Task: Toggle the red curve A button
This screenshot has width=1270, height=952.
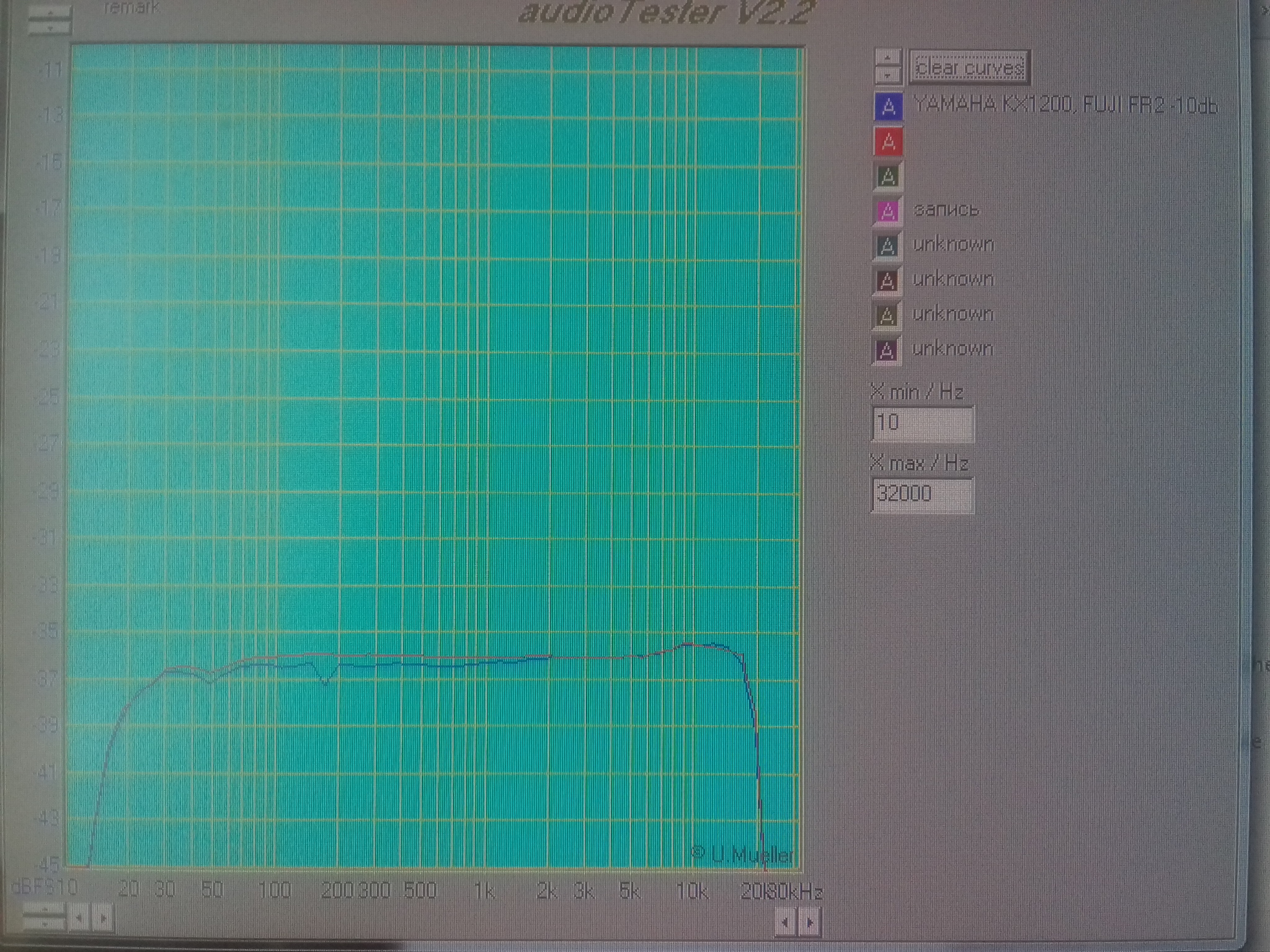Action: point(888,142)
